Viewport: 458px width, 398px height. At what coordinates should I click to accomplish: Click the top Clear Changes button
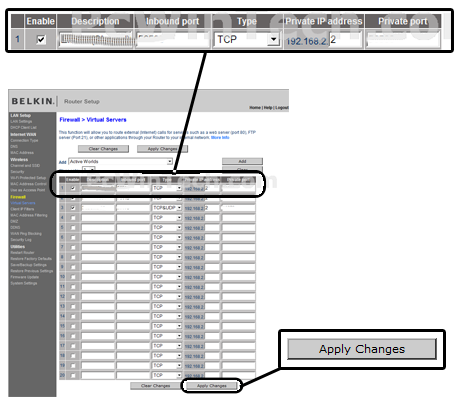103,149
